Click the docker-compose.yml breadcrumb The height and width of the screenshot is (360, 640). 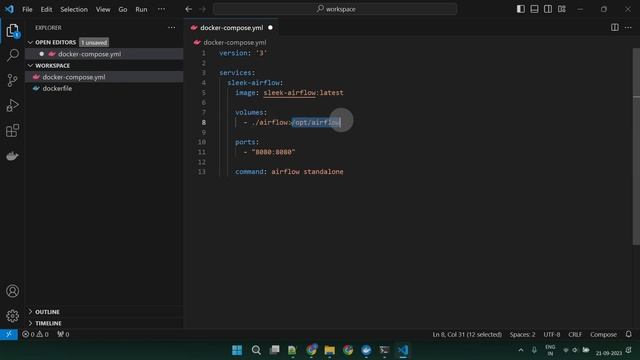click(x=235, y=42)
